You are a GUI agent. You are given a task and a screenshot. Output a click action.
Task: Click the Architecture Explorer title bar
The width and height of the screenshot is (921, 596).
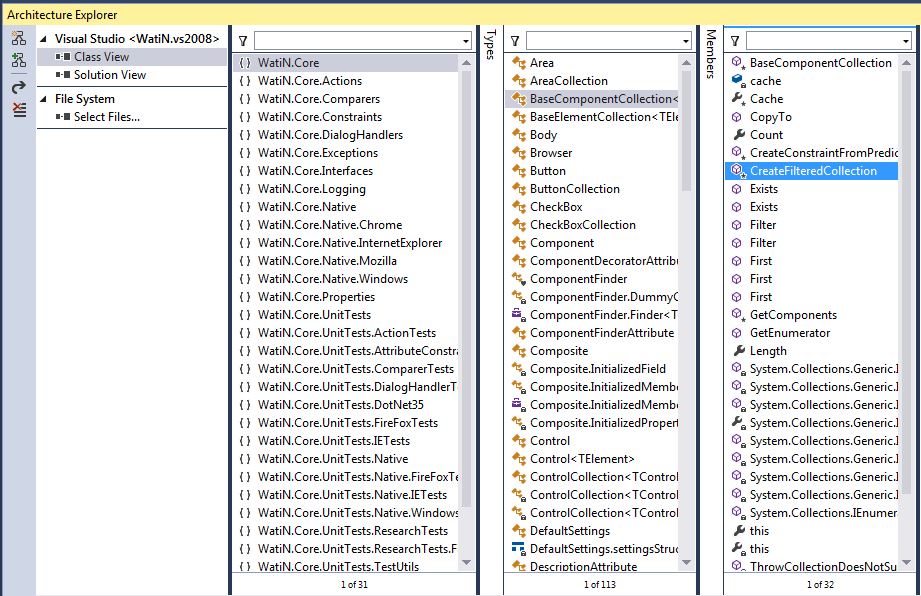tap(460, 15)
